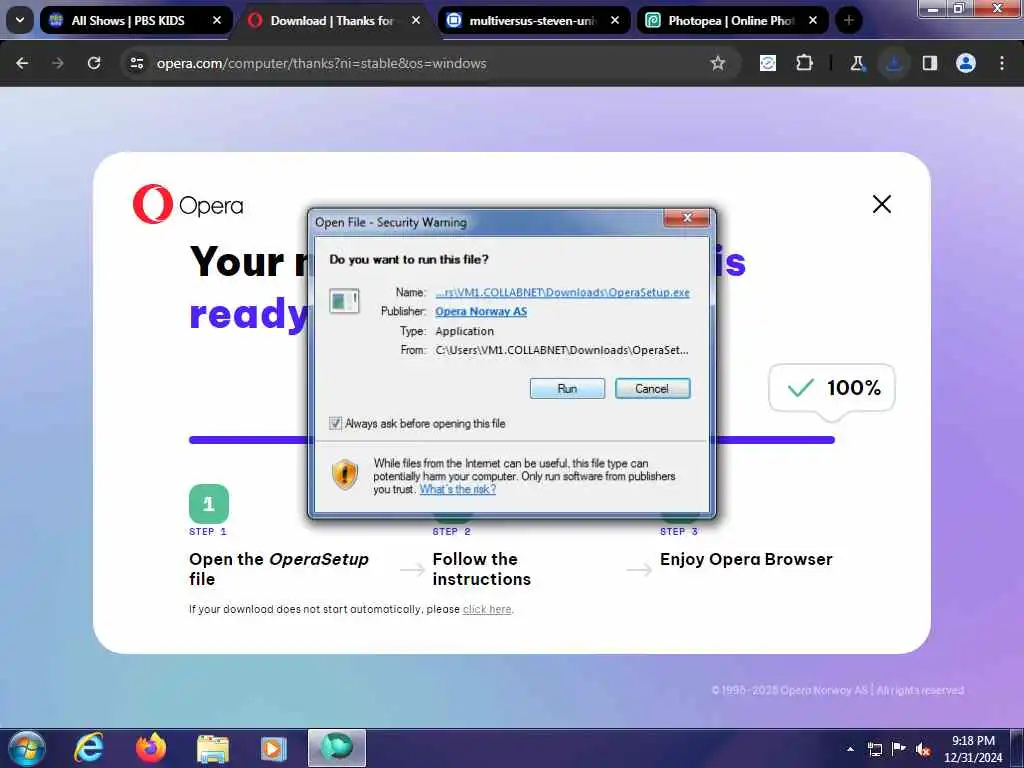
Task: Click the security shield warning icon
Action: click(345, 474)
